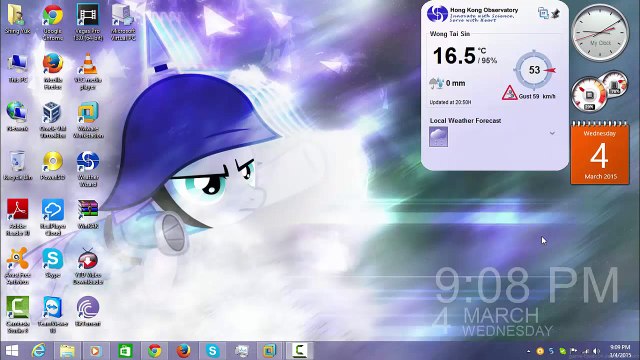Open the volume speaker tray icon

tap(597, 351)
